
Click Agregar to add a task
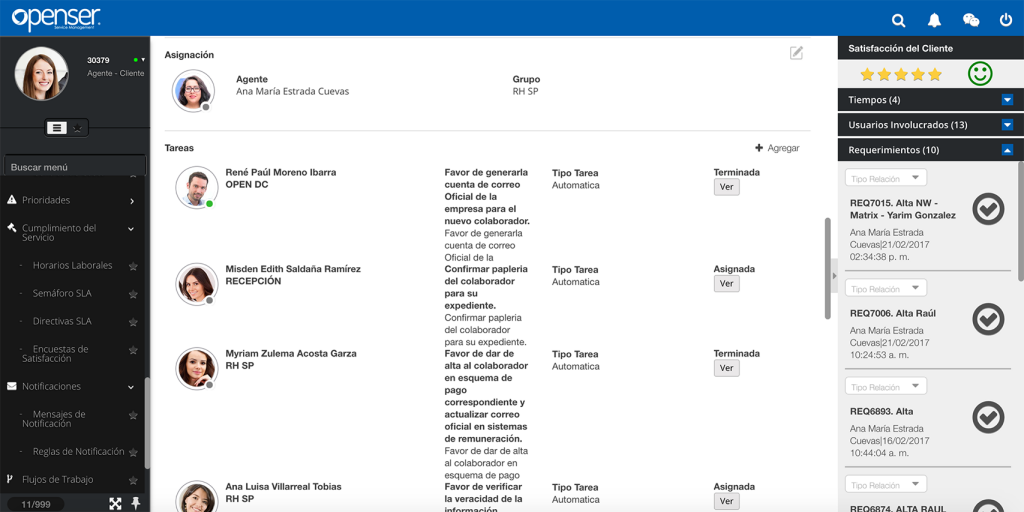coord(777,148)
